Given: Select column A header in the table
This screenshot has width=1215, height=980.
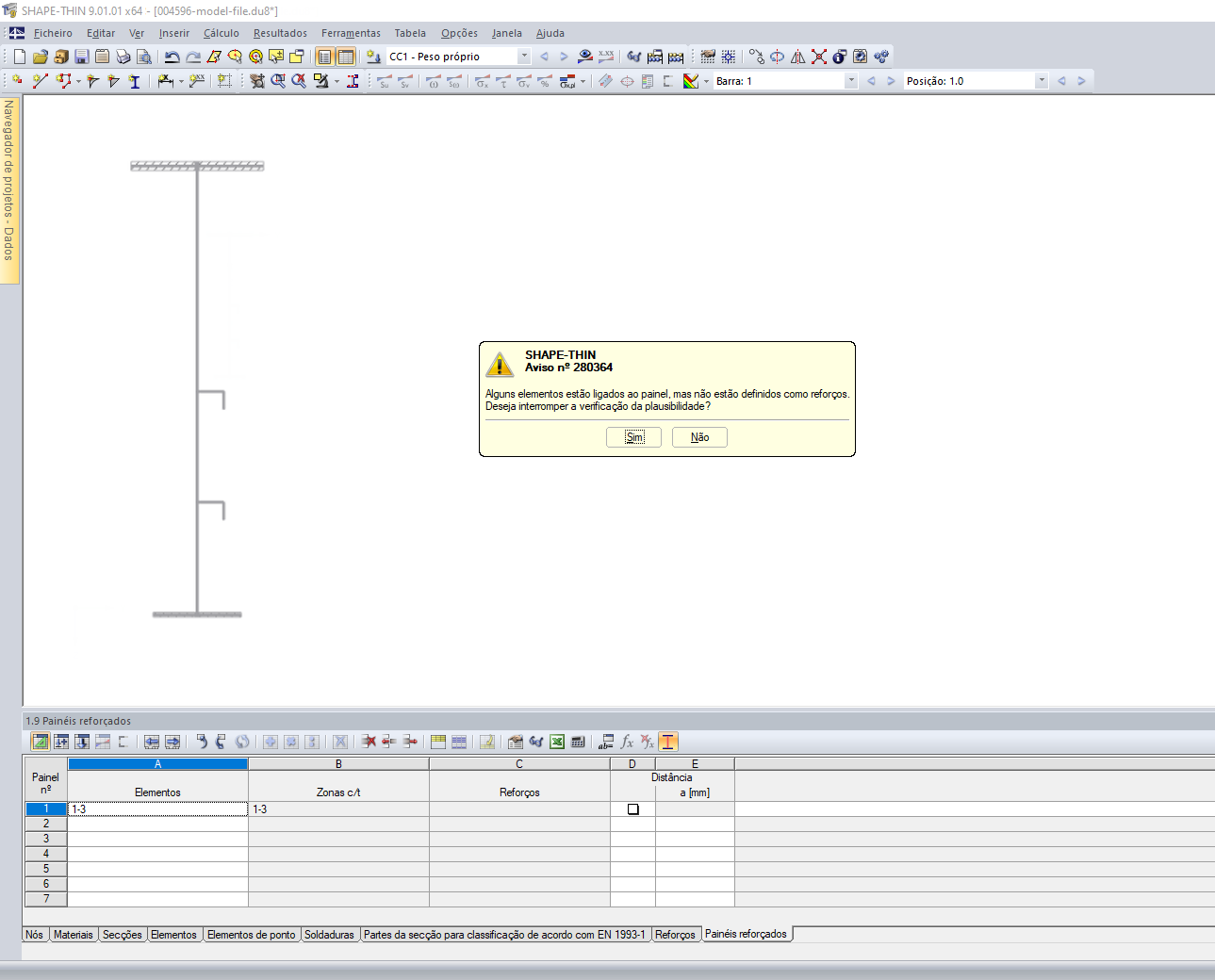Looking at the screenshot, I should 157,764.
